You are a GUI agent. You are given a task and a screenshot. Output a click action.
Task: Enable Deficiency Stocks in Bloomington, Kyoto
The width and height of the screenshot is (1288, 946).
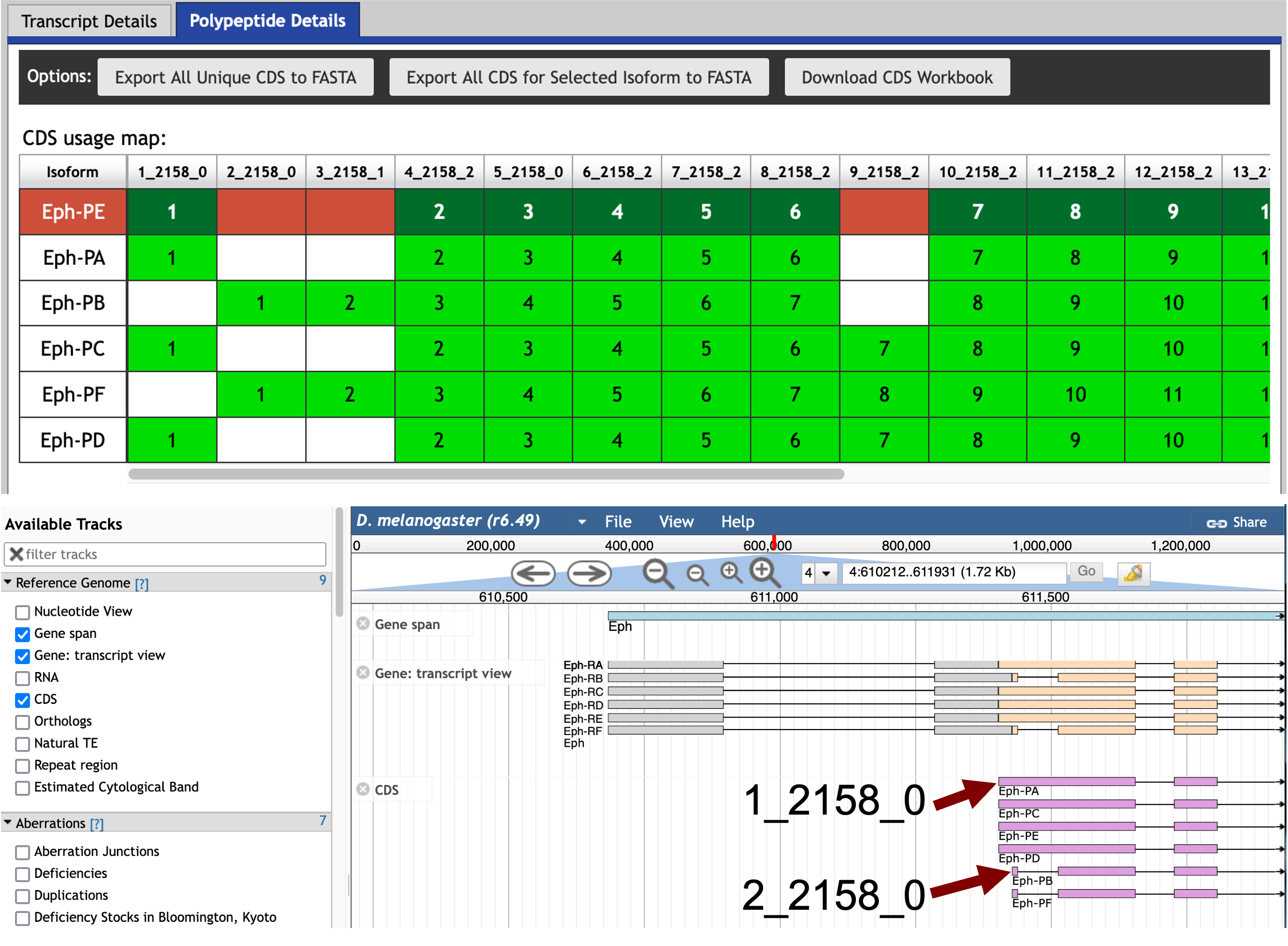[x=22, y=918]
